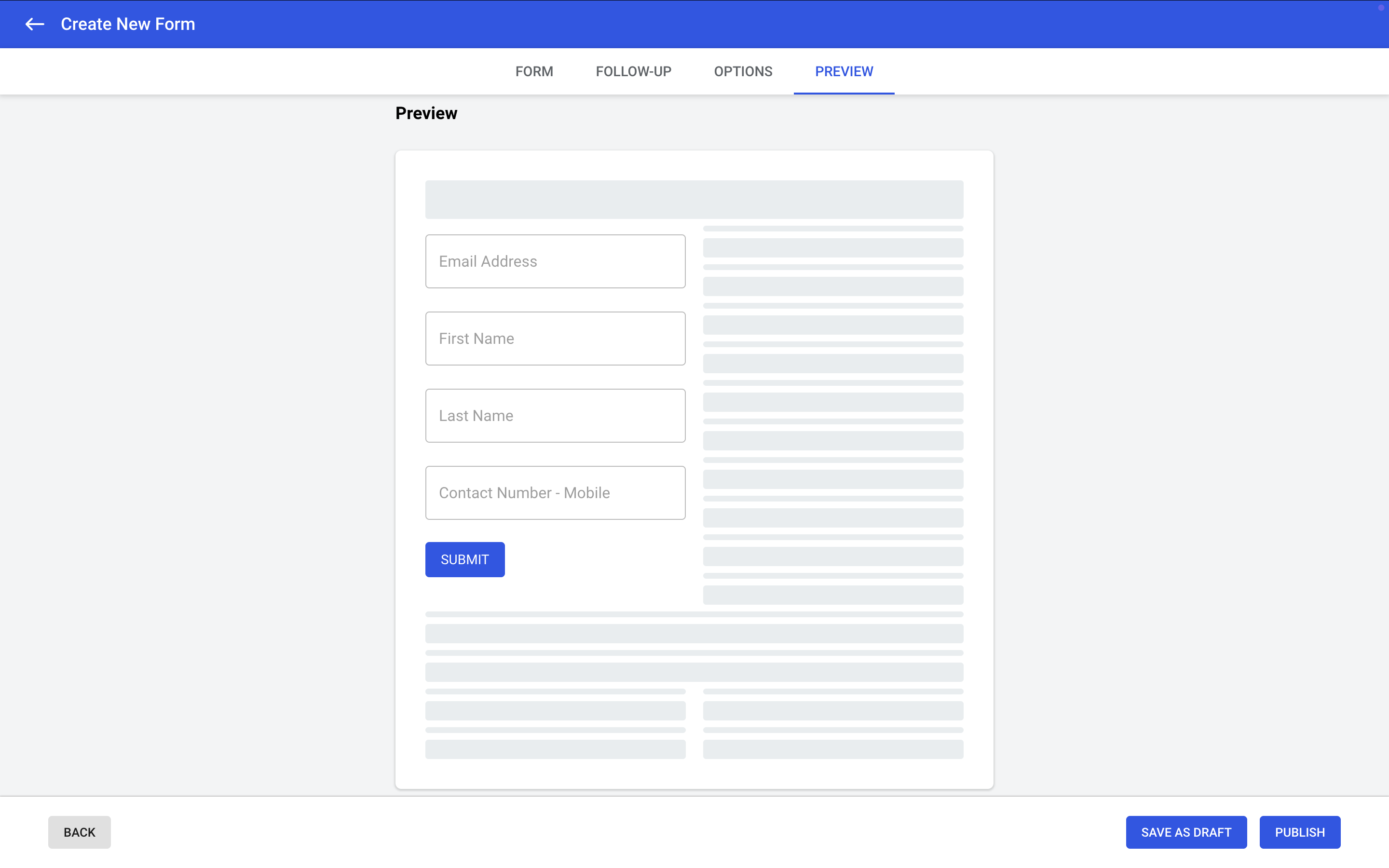Click the Create New Form title

click(128, 24)
